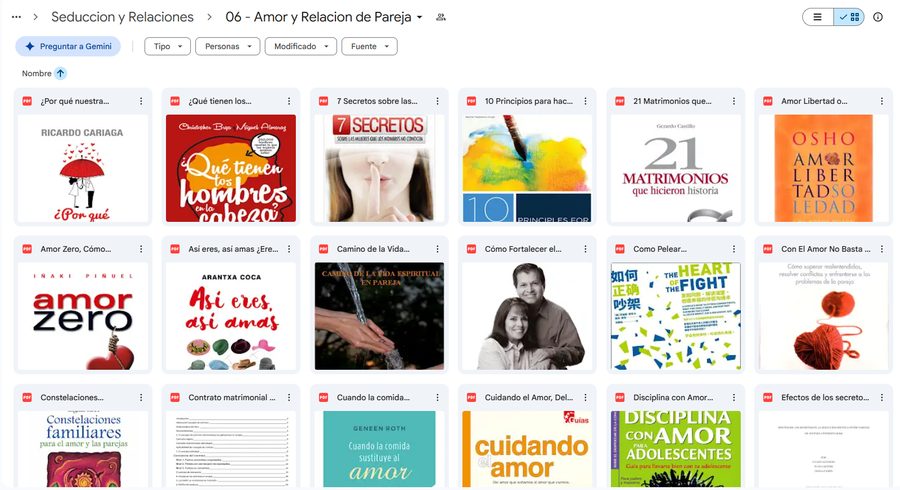
Task: Open the 21 Matrimonios que hicieron historia thumbnail
Action: [x=676, y=168]
